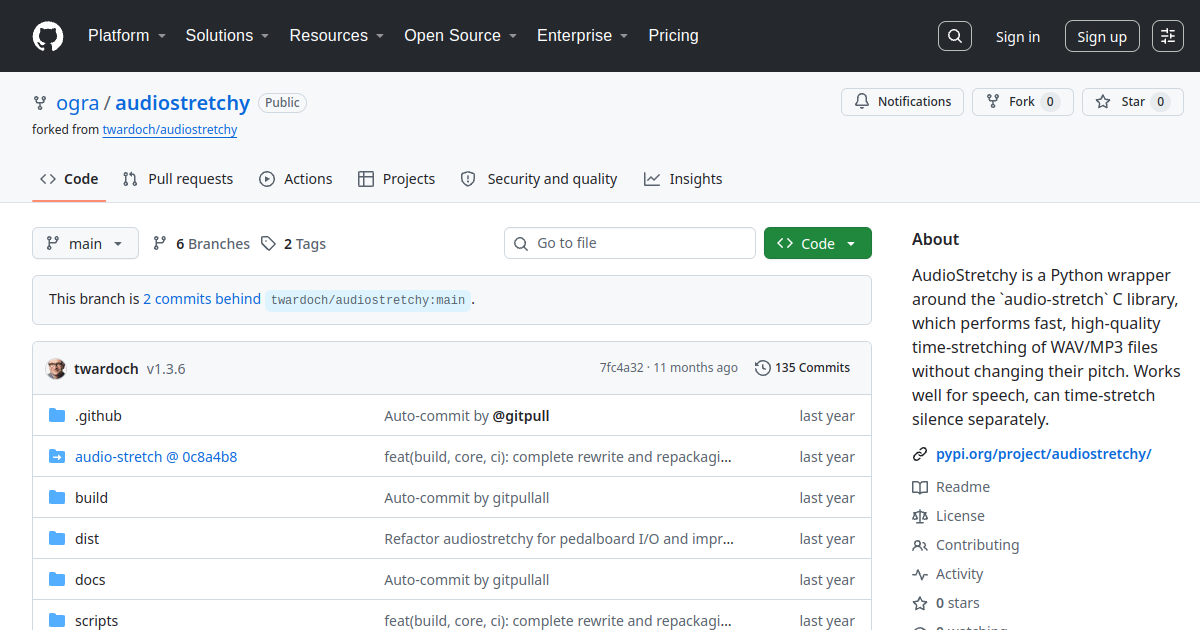1200x630 pixels.
Task: View 2 Tags list
Action: pyautogui.click(x=293, y=244)
